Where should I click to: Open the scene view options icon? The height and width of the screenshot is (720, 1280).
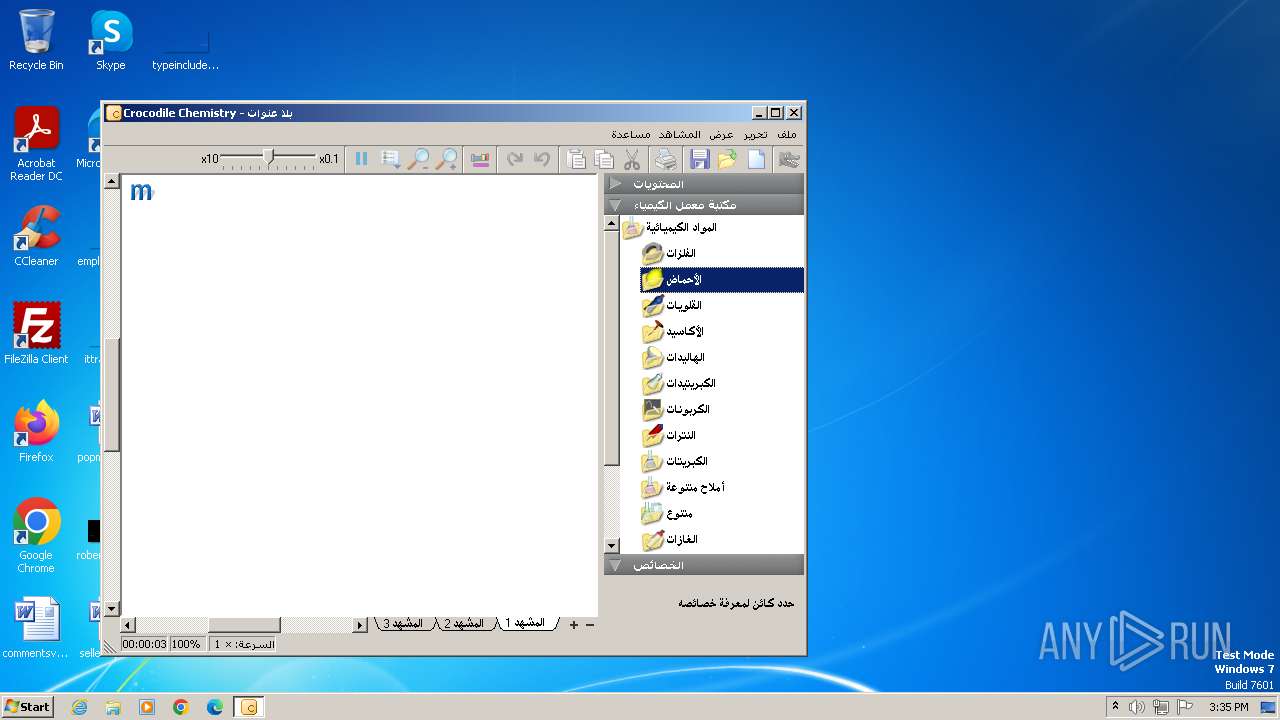[391, 159]
